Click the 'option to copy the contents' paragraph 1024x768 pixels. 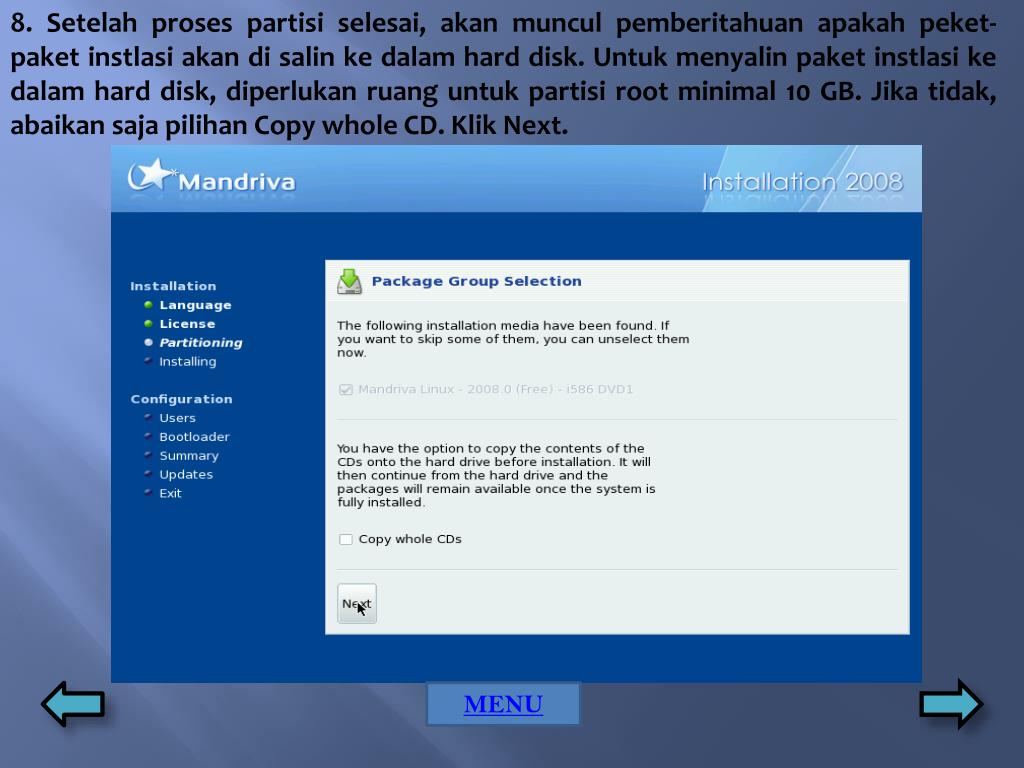click(x=496, y=475)
